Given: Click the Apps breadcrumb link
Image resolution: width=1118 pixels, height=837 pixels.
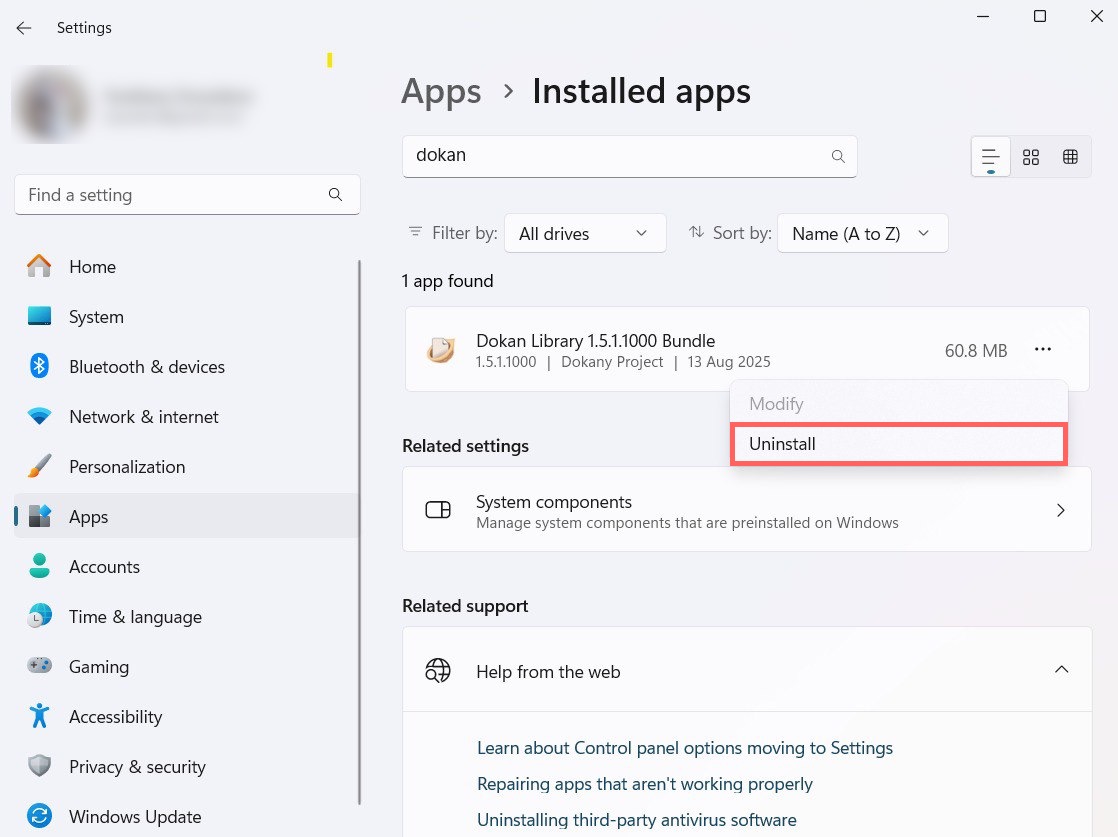Looking at the screenshot, I should (x=441, y=92).
